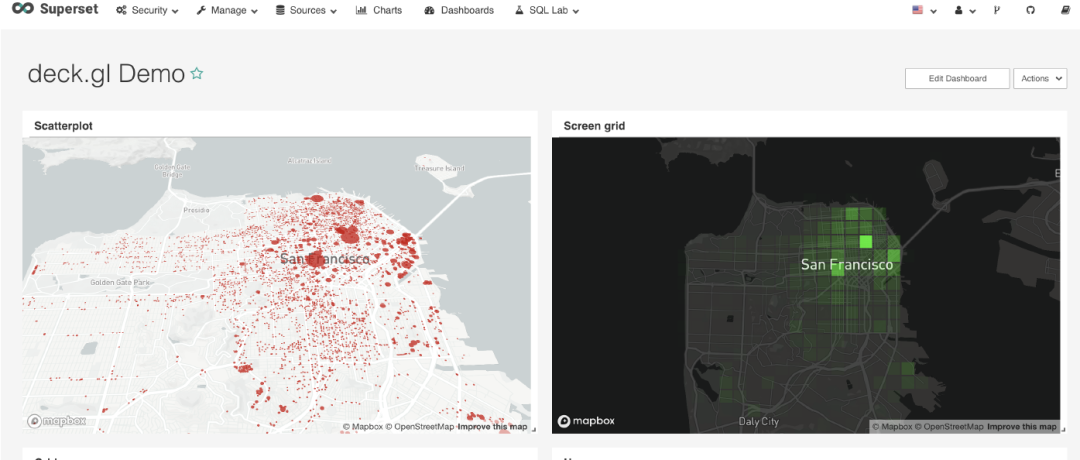The width and height of the screenshot is (1080, 460).
Task: Click the mapbox logo in Screen grid map
Action: (586, 421)
